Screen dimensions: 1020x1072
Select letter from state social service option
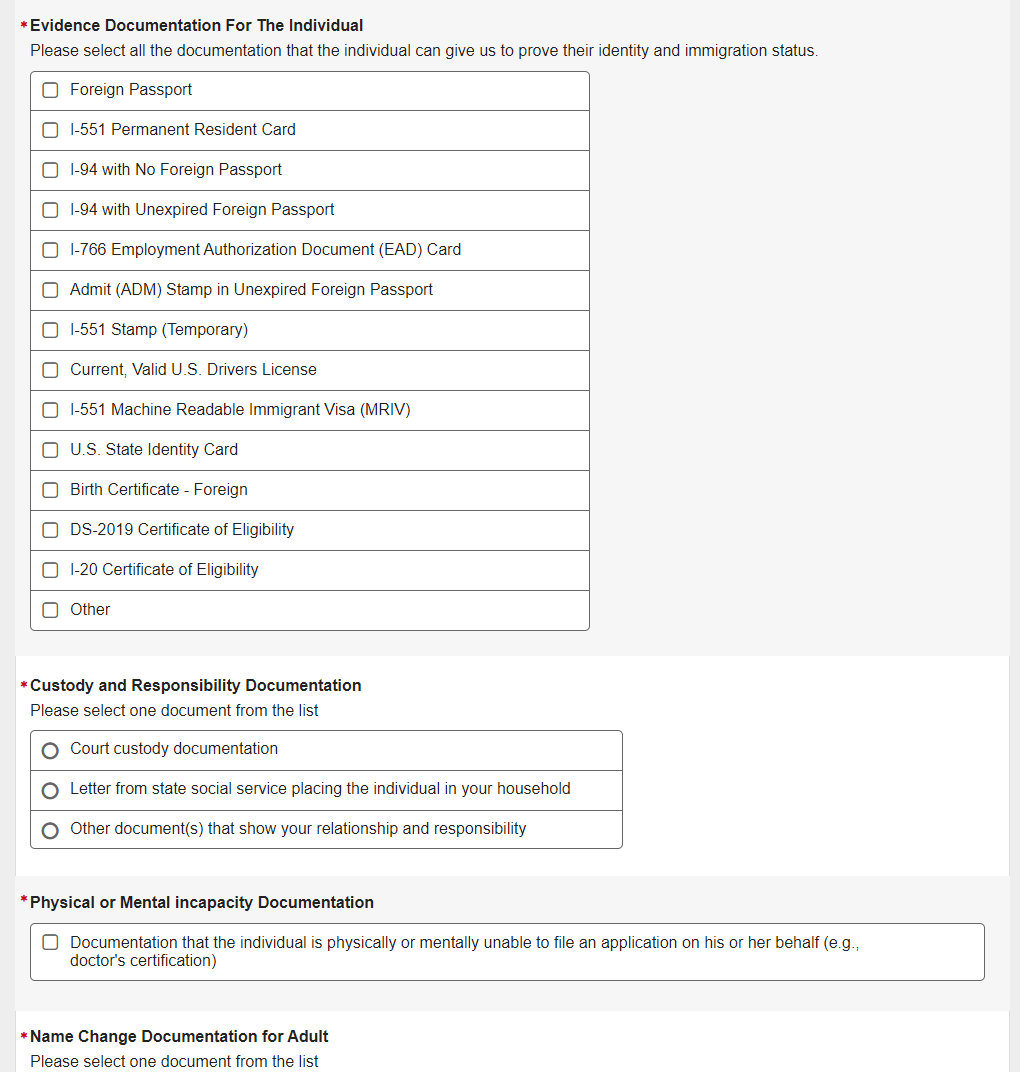click(50, 790)
